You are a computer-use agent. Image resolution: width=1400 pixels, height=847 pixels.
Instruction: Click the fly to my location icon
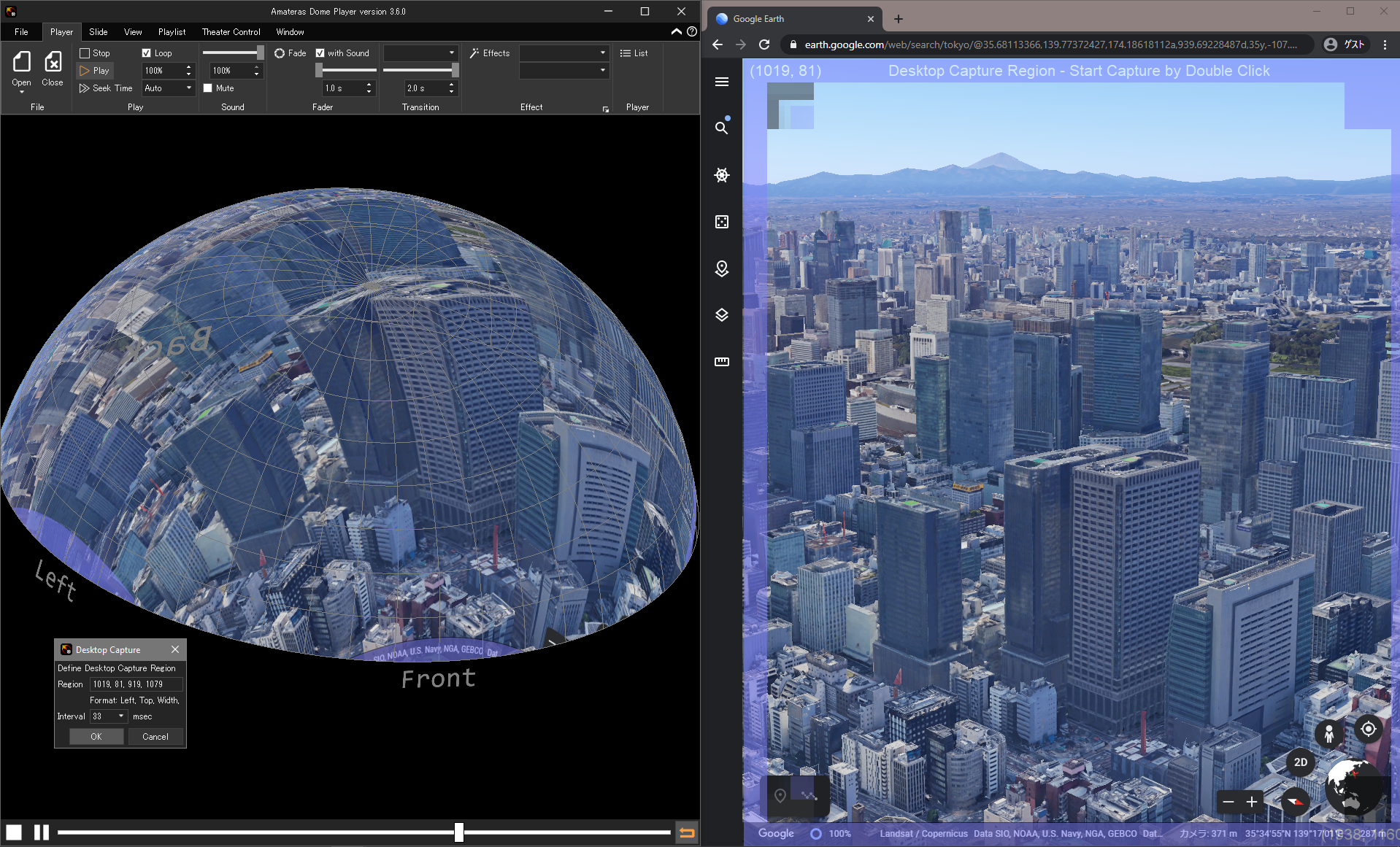tap(1369, 729)
